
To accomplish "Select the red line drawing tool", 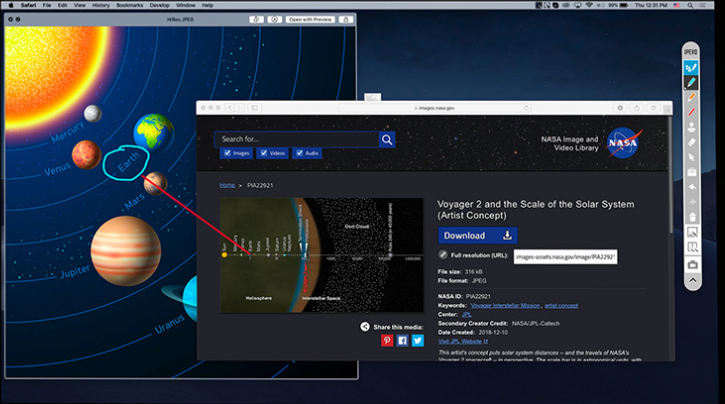I will click(x=690, y=113).
